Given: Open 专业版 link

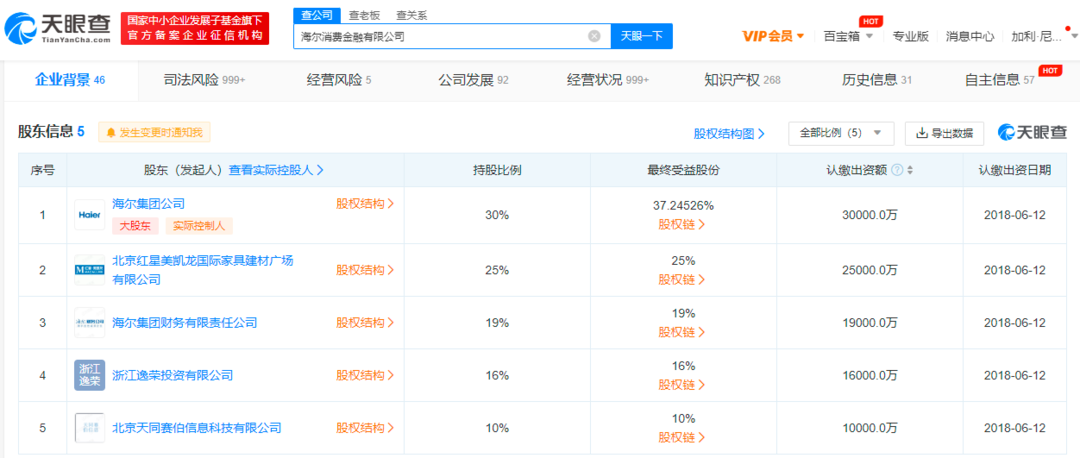Looking at the screenshot, I should [911, 36].
